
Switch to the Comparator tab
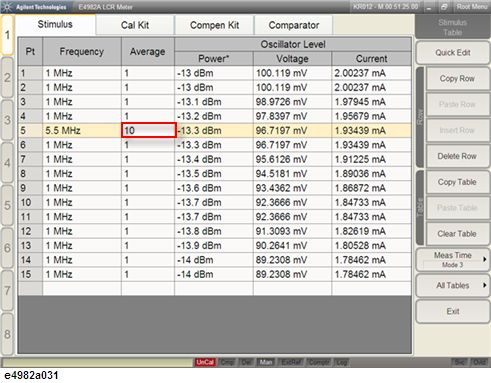[x=294, y=25]
